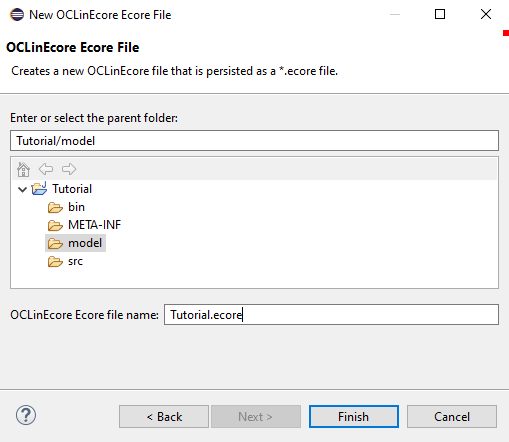Select the META-INF folder label
The image size is (509, 442).
[94, 225]
